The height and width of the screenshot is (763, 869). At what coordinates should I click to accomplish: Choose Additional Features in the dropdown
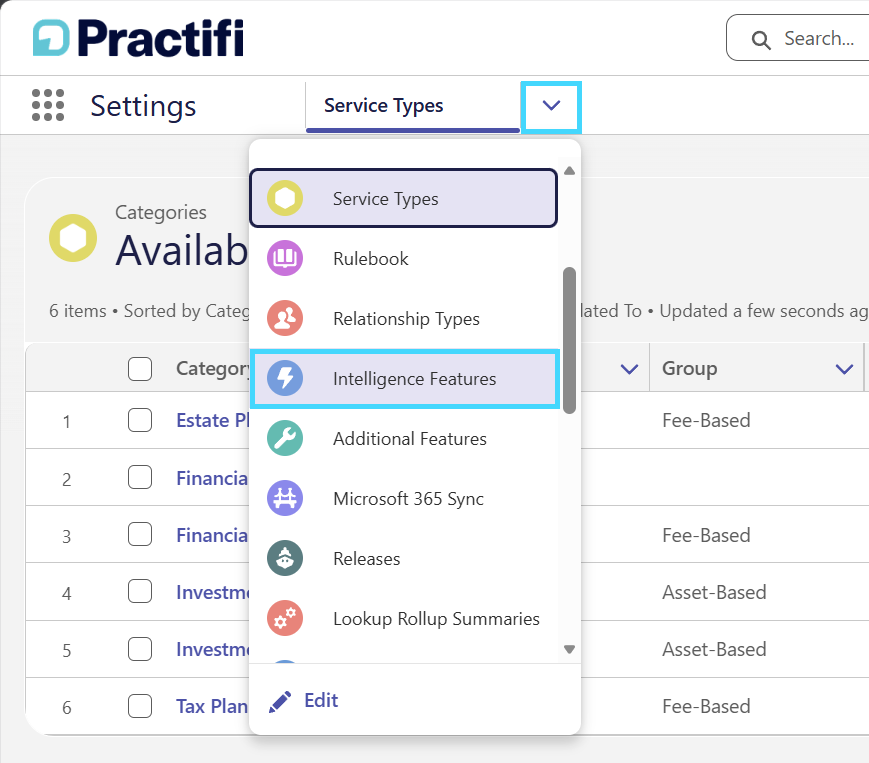pyautogui.click(x=403, y=439)
